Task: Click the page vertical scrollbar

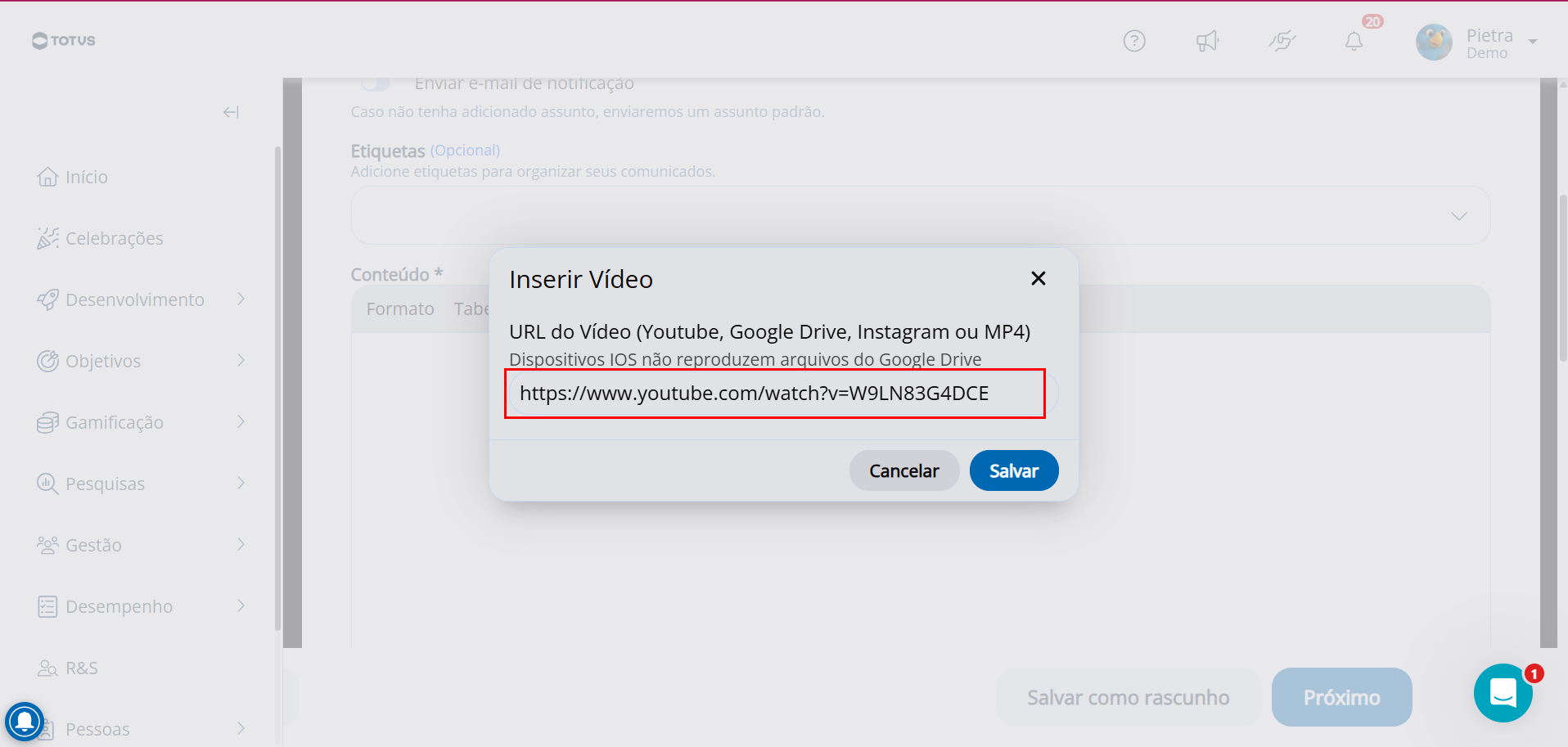Action: [x=1563, y=278]
